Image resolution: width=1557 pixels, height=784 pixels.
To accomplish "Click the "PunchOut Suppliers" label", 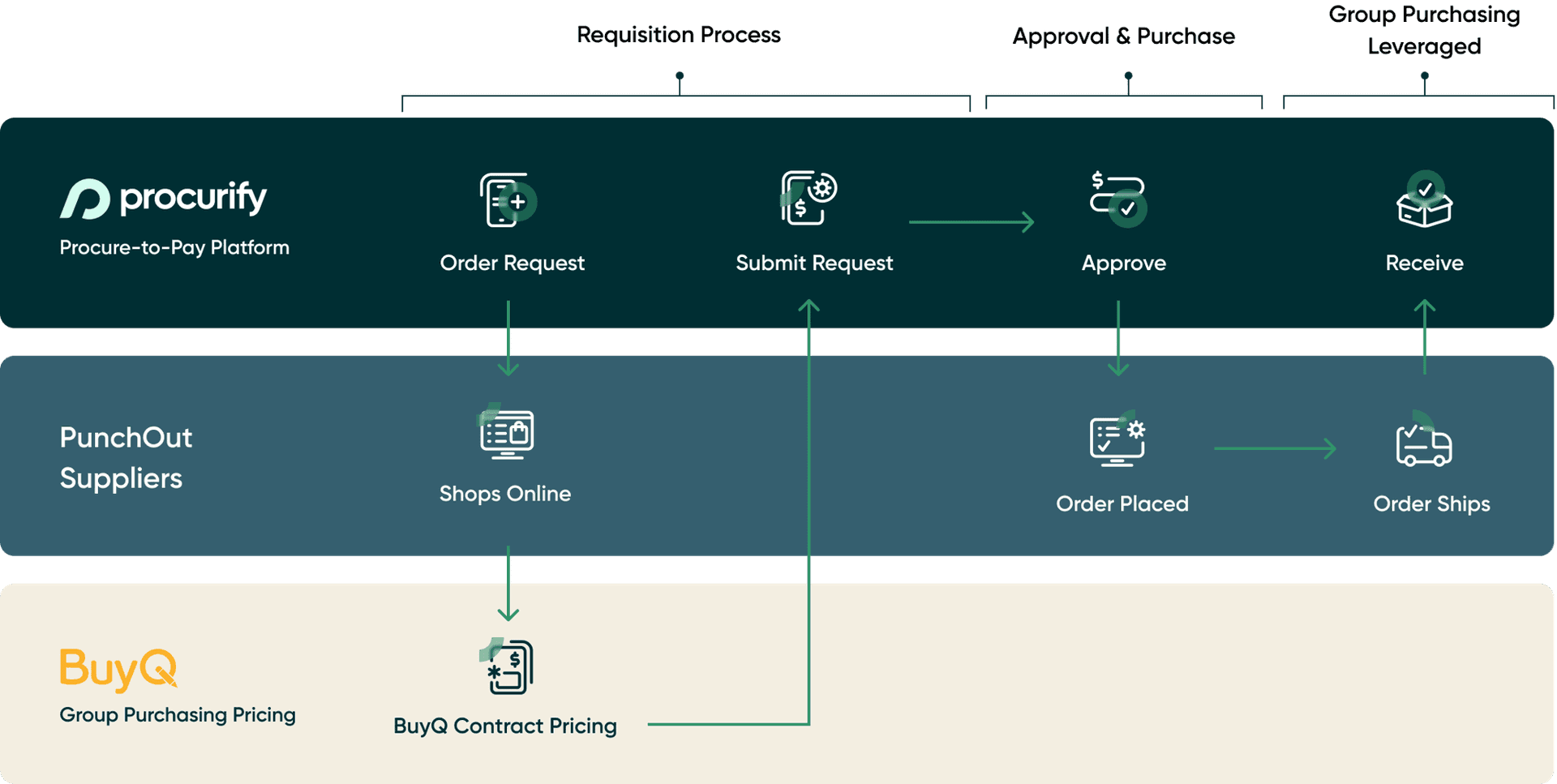I will (126, 458).
